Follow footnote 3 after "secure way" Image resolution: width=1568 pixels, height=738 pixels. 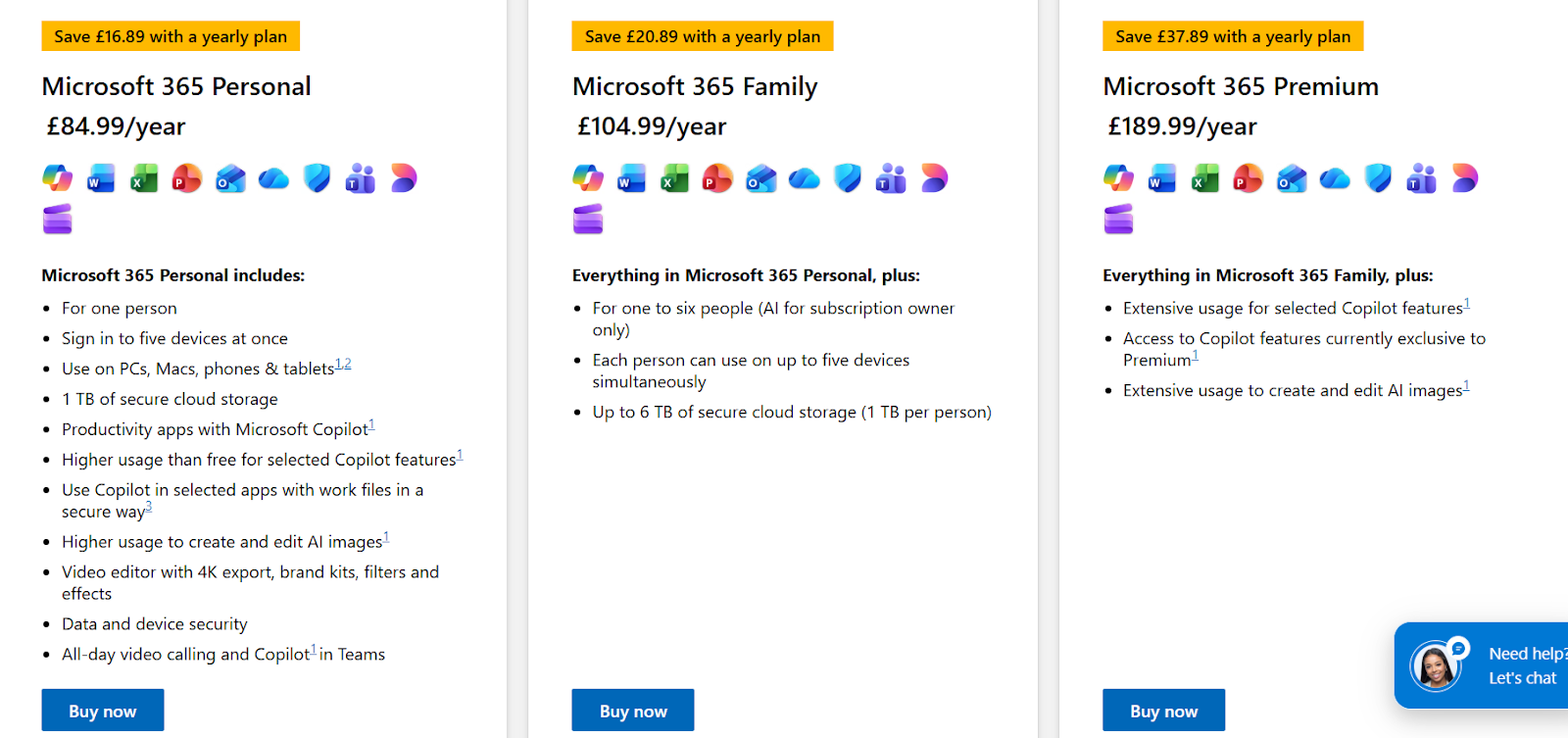(x=149, y=508)
